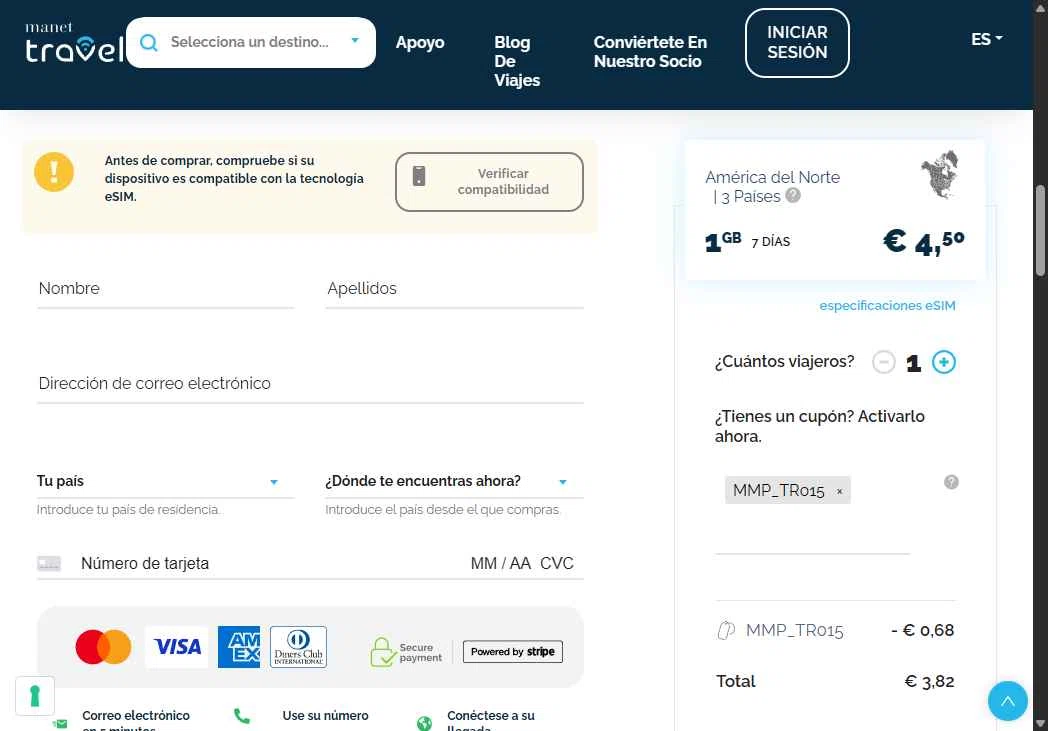Image resolution: width=1048 pixels, height=731 pixels.
Task: Click the North America map thumbnail
Action: tap(940, 174)
